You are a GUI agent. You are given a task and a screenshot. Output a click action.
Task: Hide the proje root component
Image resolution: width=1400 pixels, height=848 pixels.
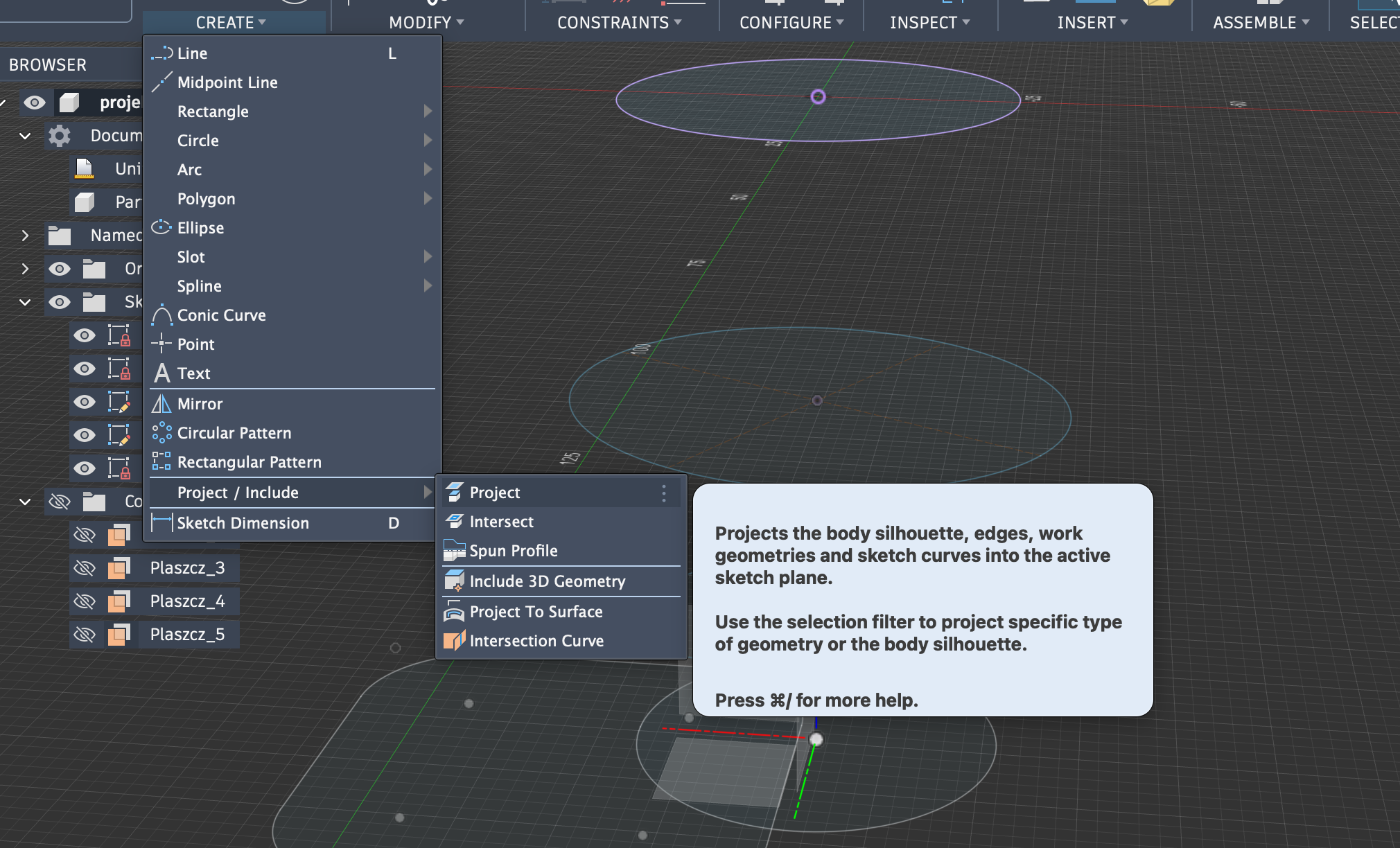(x=34, y=103)
